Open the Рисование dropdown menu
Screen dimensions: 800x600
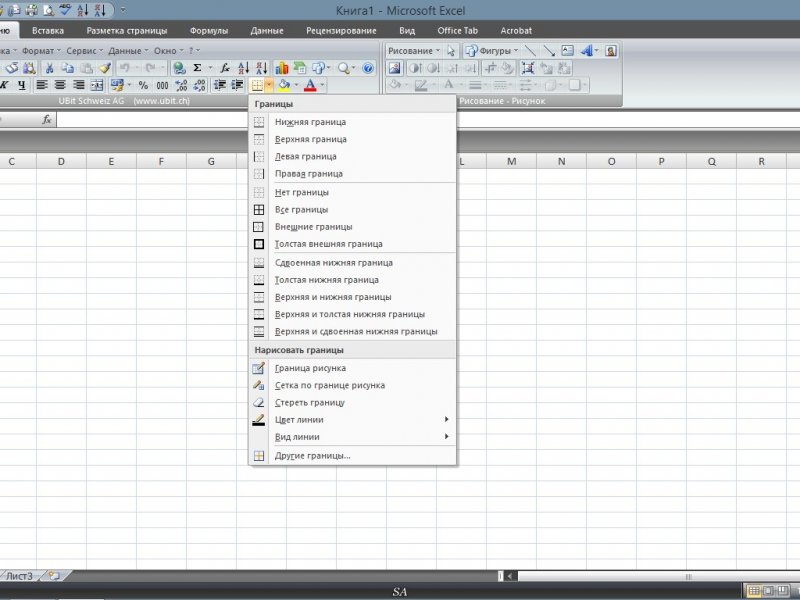(x=414, y=51)
